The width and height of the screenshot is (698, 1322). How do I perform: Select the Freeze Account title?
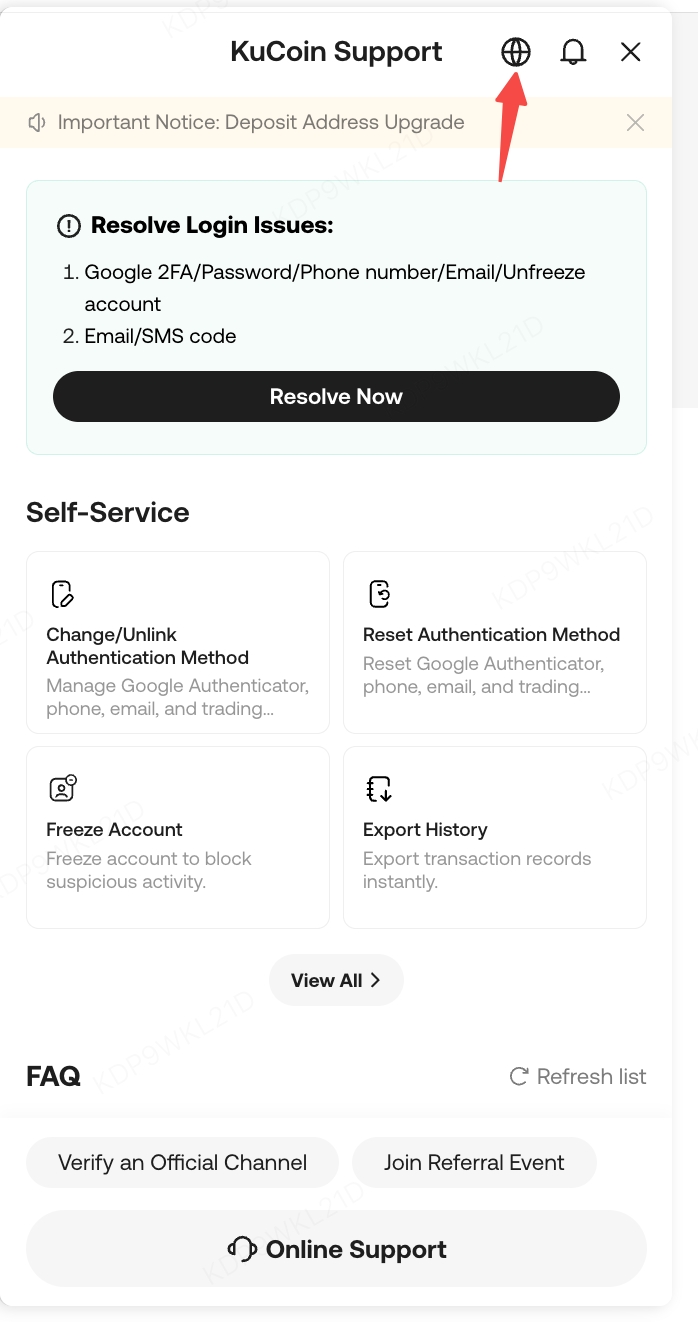pyautogui.click(x=114, y=830)
